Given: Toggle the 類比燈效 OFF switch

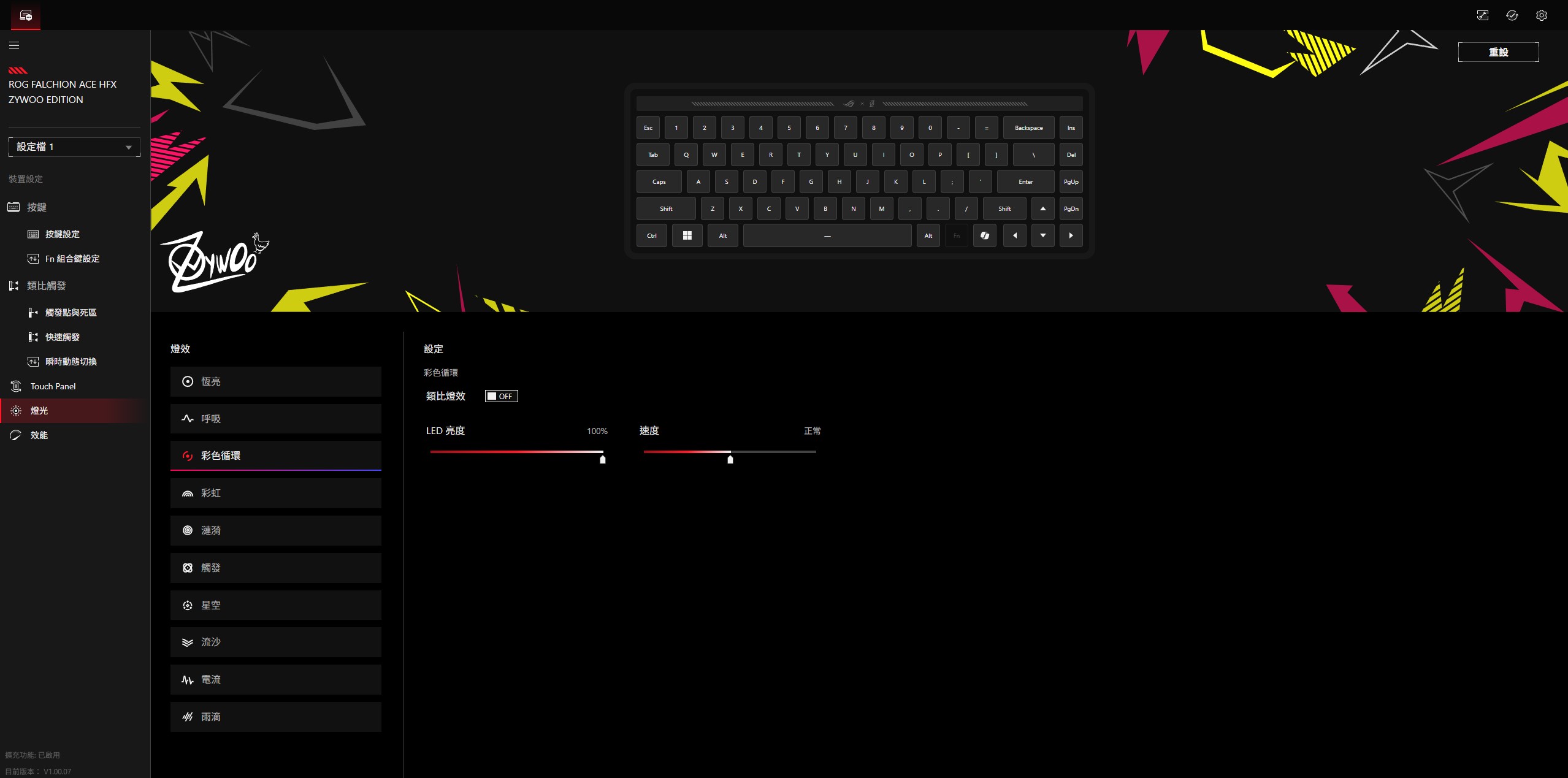Looking at the screenshot, I should pyautogui.click(x=501, y=397).
